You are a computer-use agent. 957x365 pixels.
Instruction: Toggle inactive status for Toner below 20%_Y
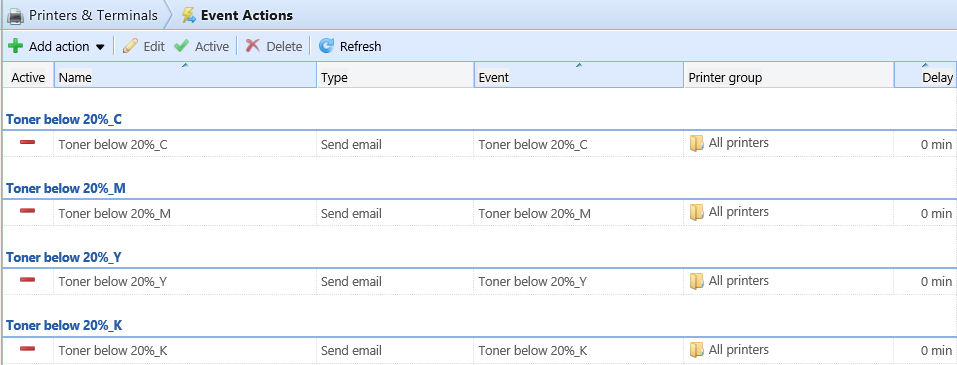click(x=27, y=280)
